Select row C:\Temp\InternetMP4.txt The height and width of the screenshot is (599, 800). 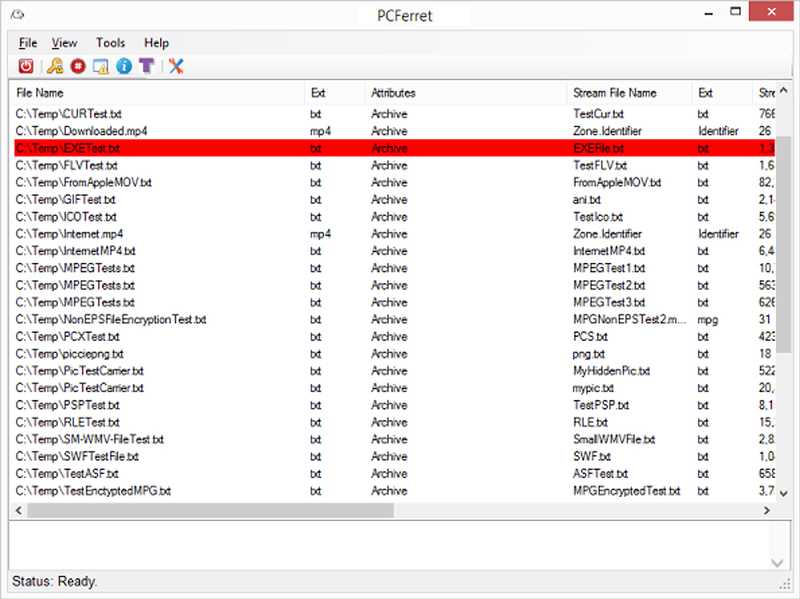point(394,251)
